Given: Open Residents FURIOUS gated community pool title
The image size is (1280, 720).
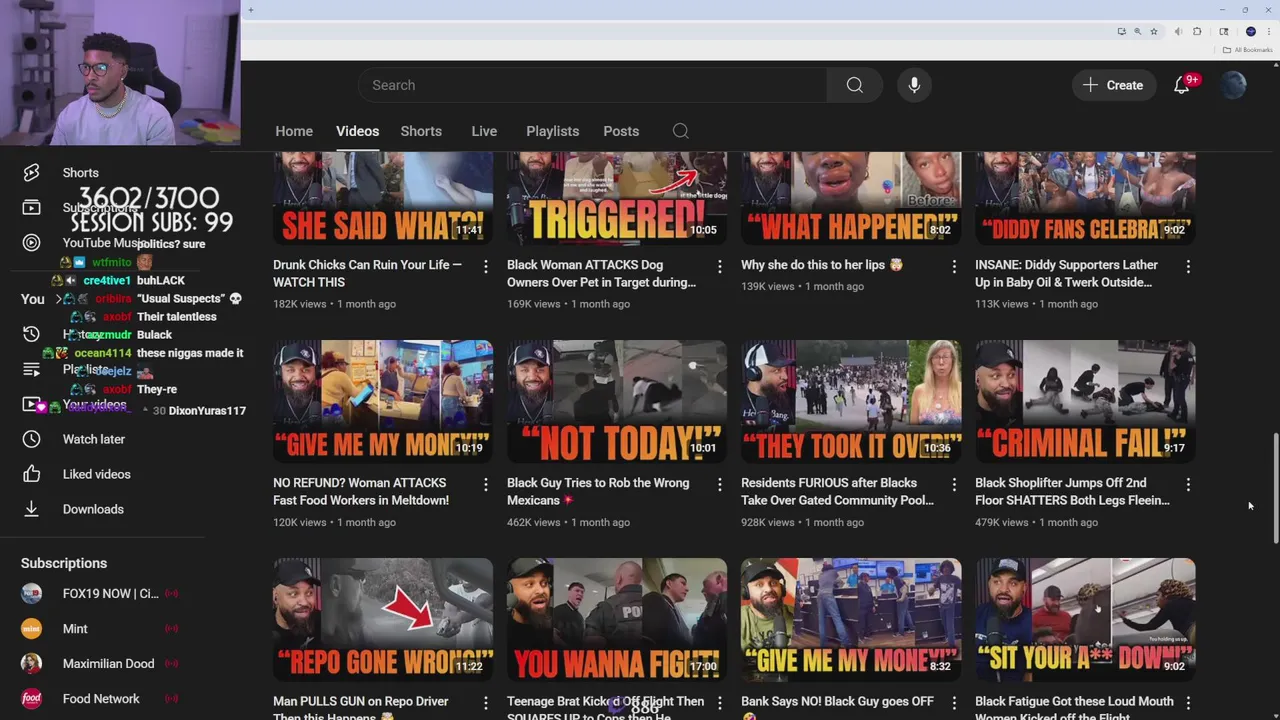Looking at the screenshot, I should pyautogui.click(x=837, y=492).
